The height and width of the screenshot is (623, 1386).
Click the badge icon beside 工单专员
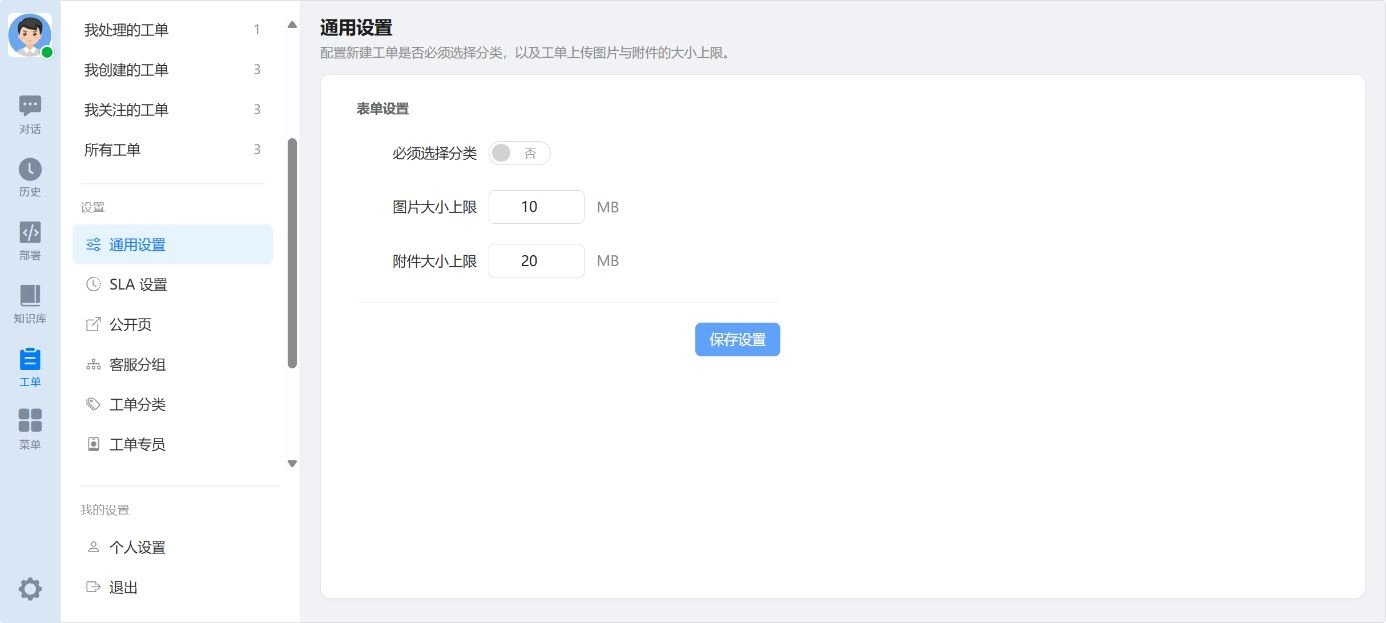pos(93,445)
